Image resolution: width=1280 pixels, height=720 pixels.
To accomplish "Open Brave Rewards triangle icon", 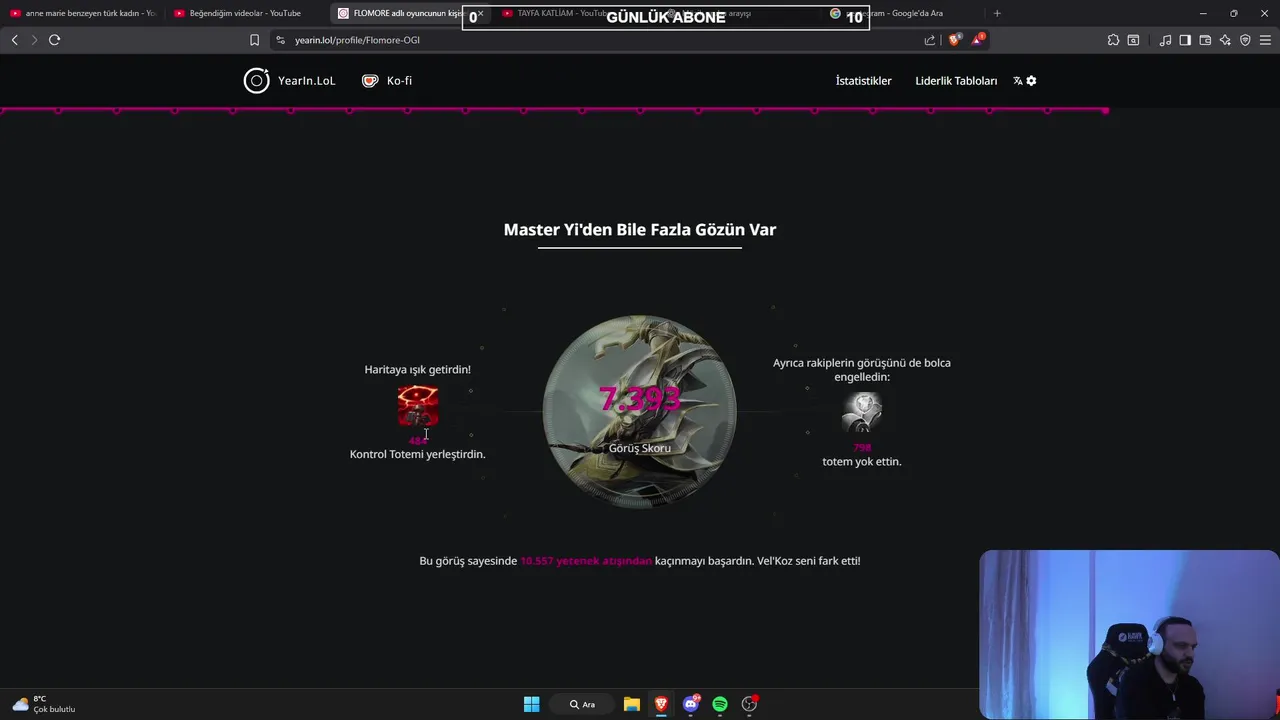I will click(977, 40).
